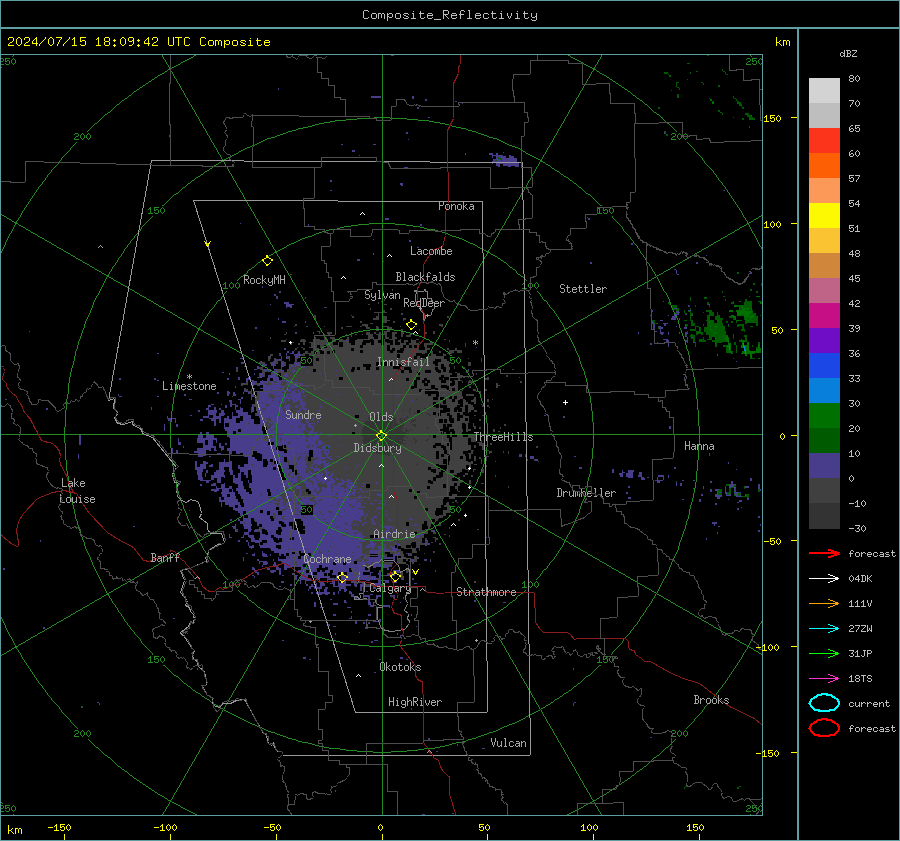Click the purple echo patch north of Ponoka
The height and width of the screenshot is (841, 900).
[x=504, y=160]
